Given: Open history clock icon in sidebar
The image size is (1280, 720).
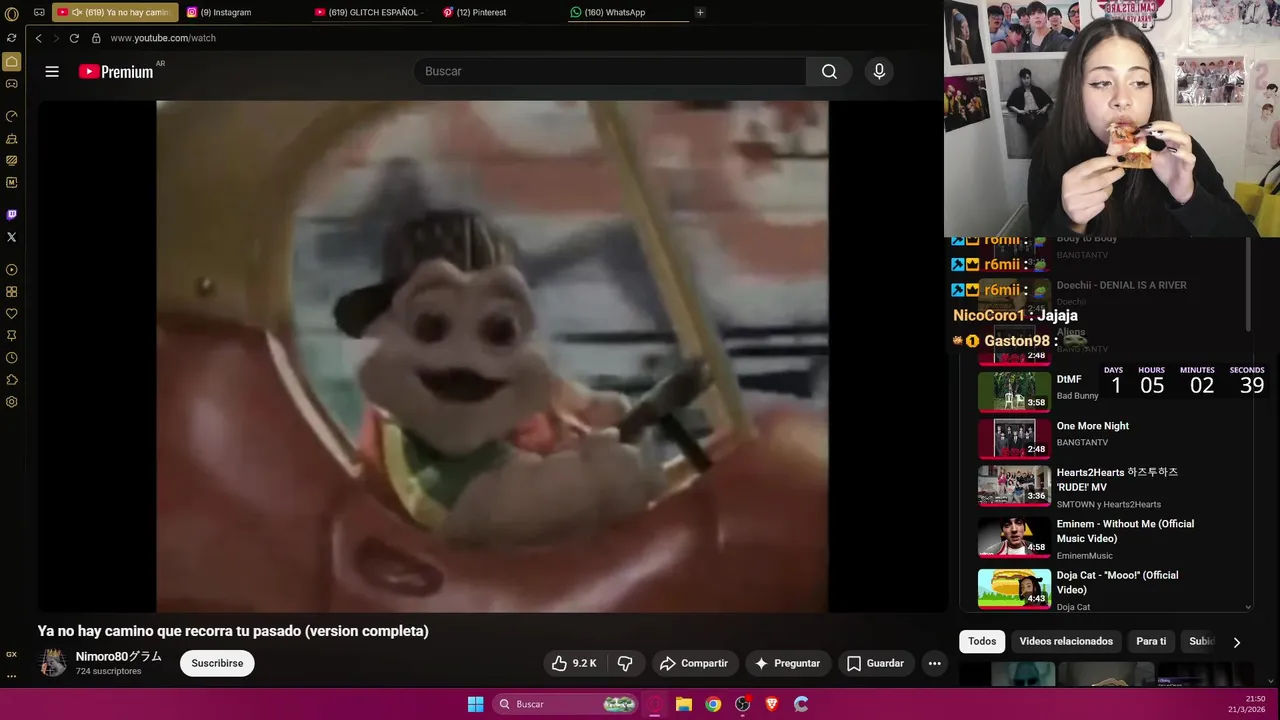Looking at the screenshot, I should click(x=11, y=358).
